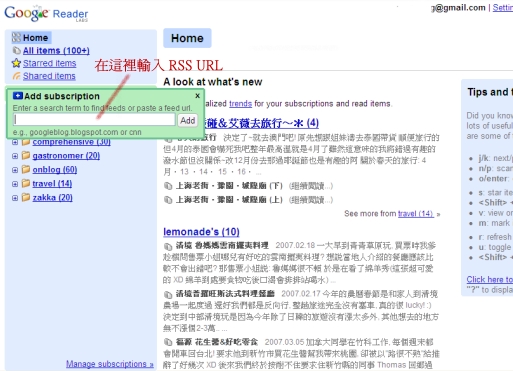Click the All items page icon

coord(16,50)
